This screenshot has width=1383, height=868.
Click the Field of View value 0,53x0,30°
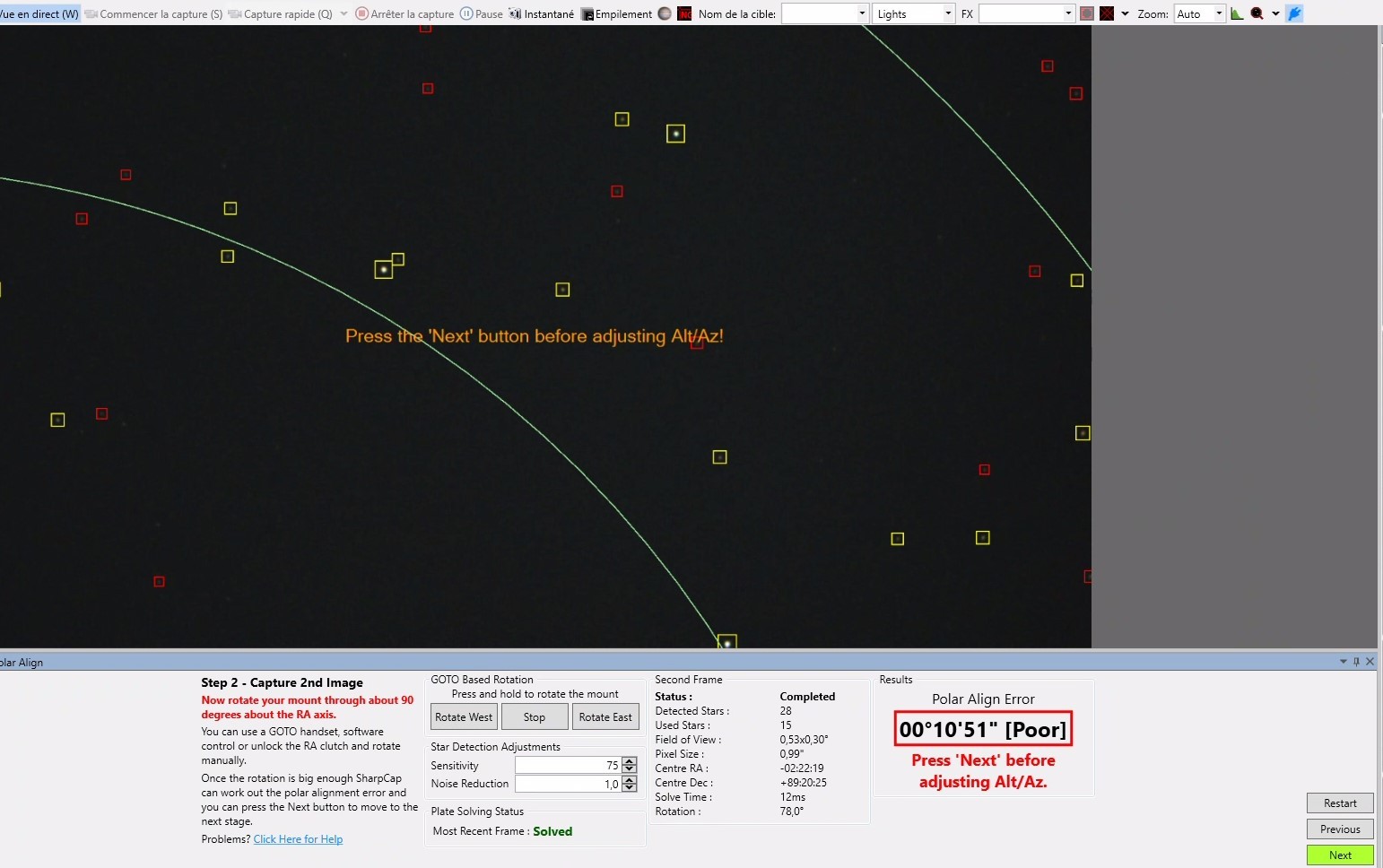804,740
